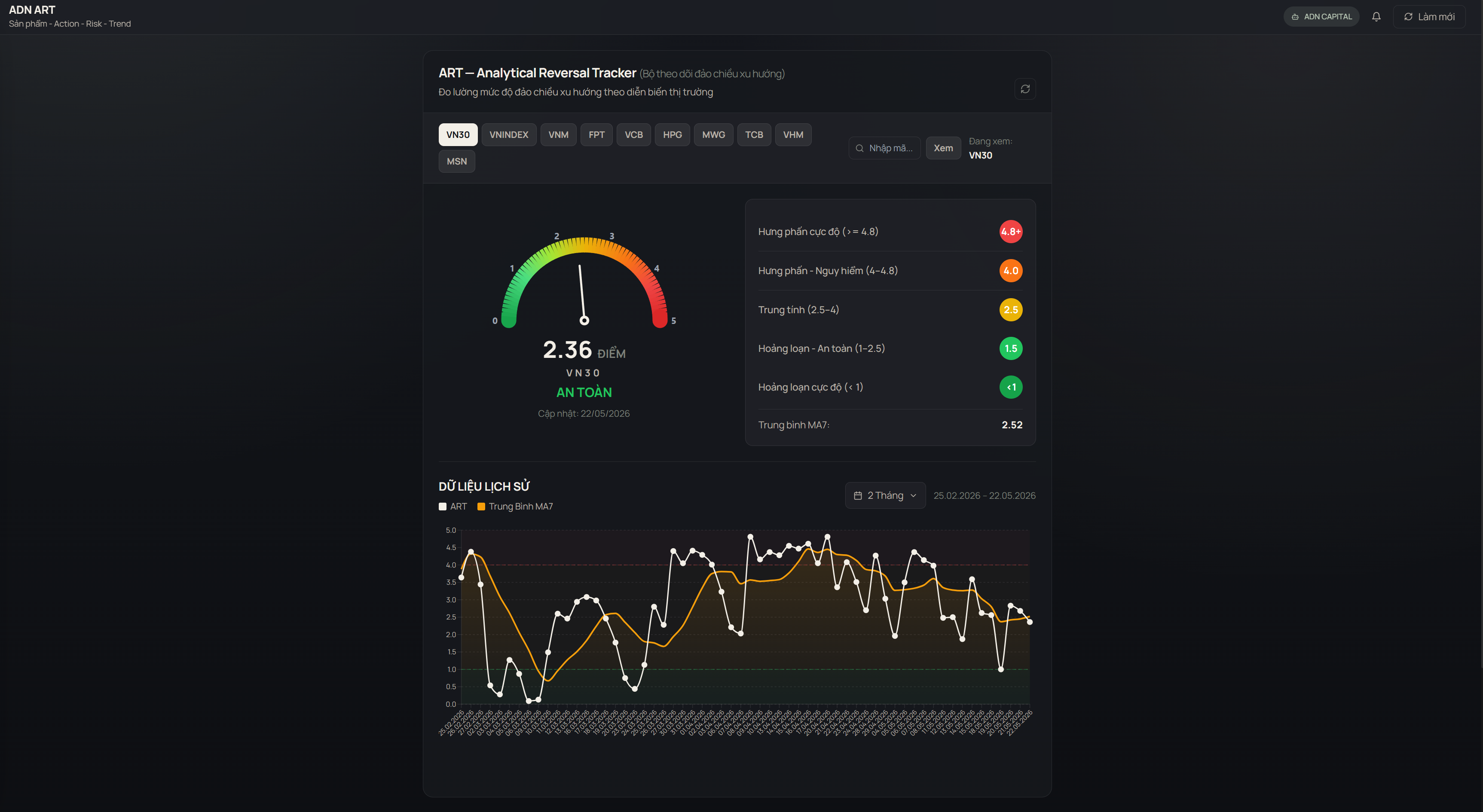Click the yellow 2.5 badge

1010,310
